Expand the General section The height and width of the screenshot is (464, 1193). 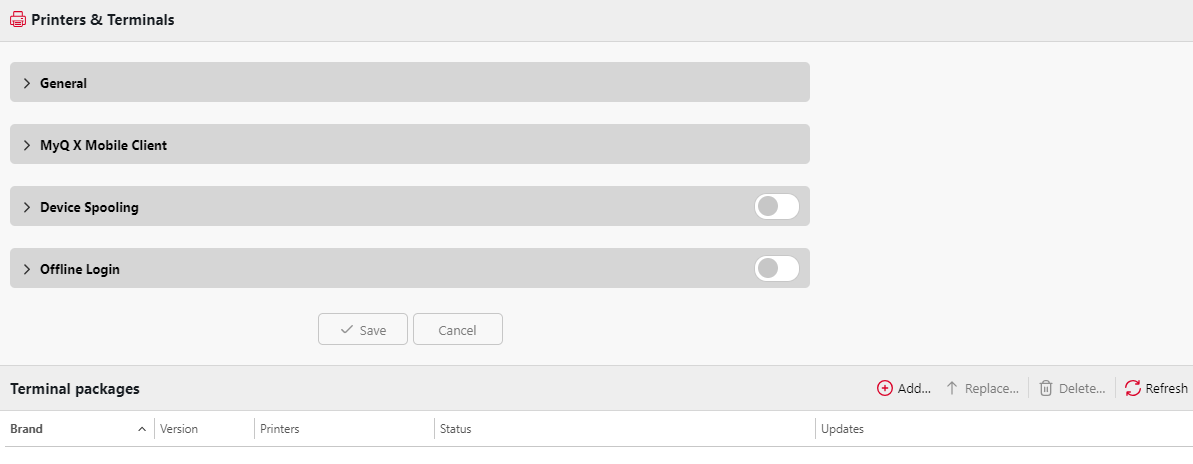(x=27, y=83)
